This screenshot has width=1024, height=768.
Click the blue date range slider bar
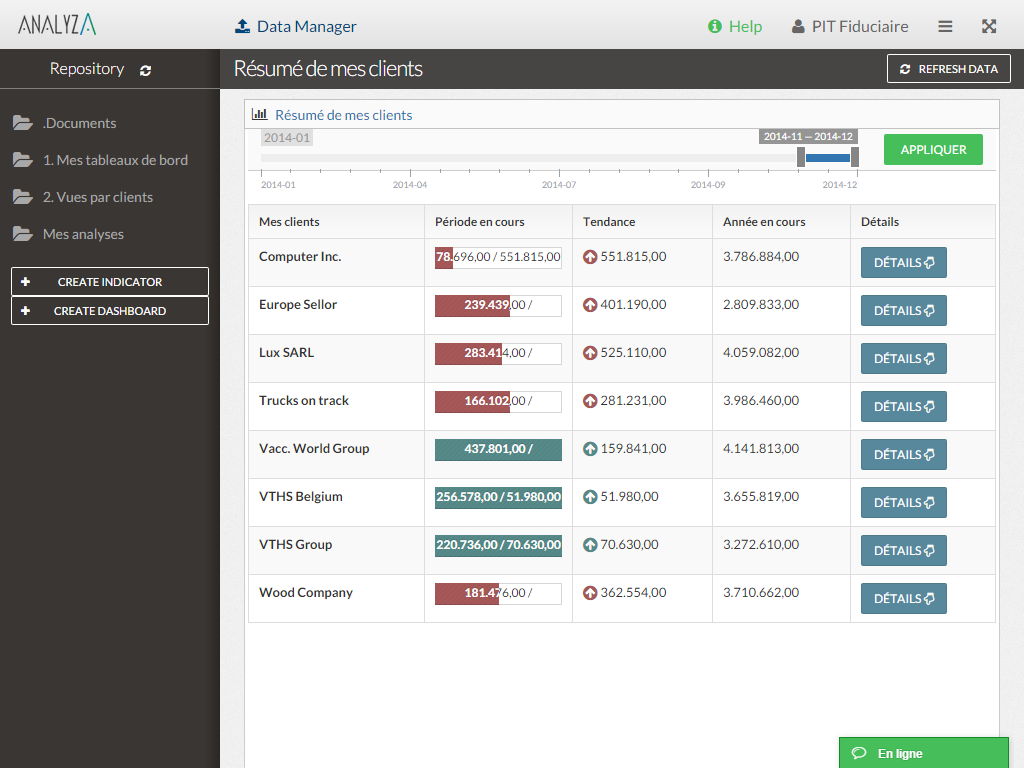828,158
